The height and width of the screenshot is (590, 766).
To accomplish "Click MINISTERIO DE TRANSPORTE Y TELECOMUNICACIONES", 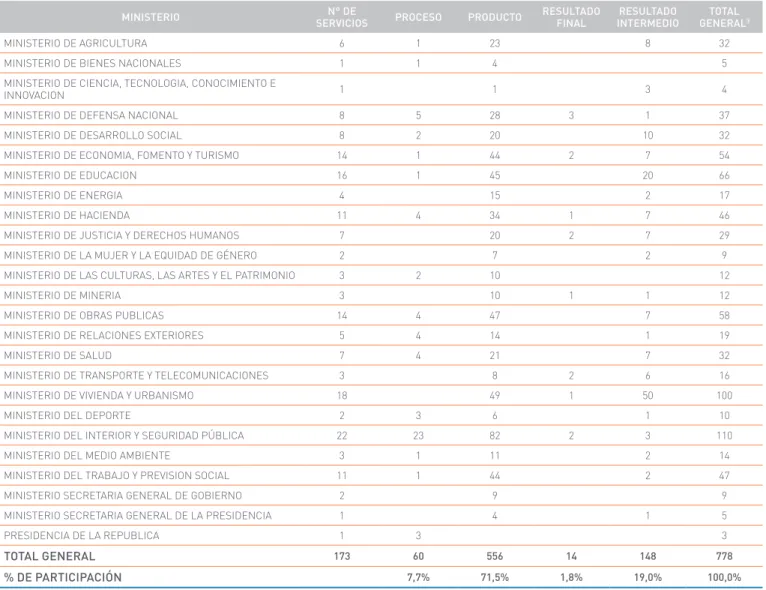I will click(136, 376).
